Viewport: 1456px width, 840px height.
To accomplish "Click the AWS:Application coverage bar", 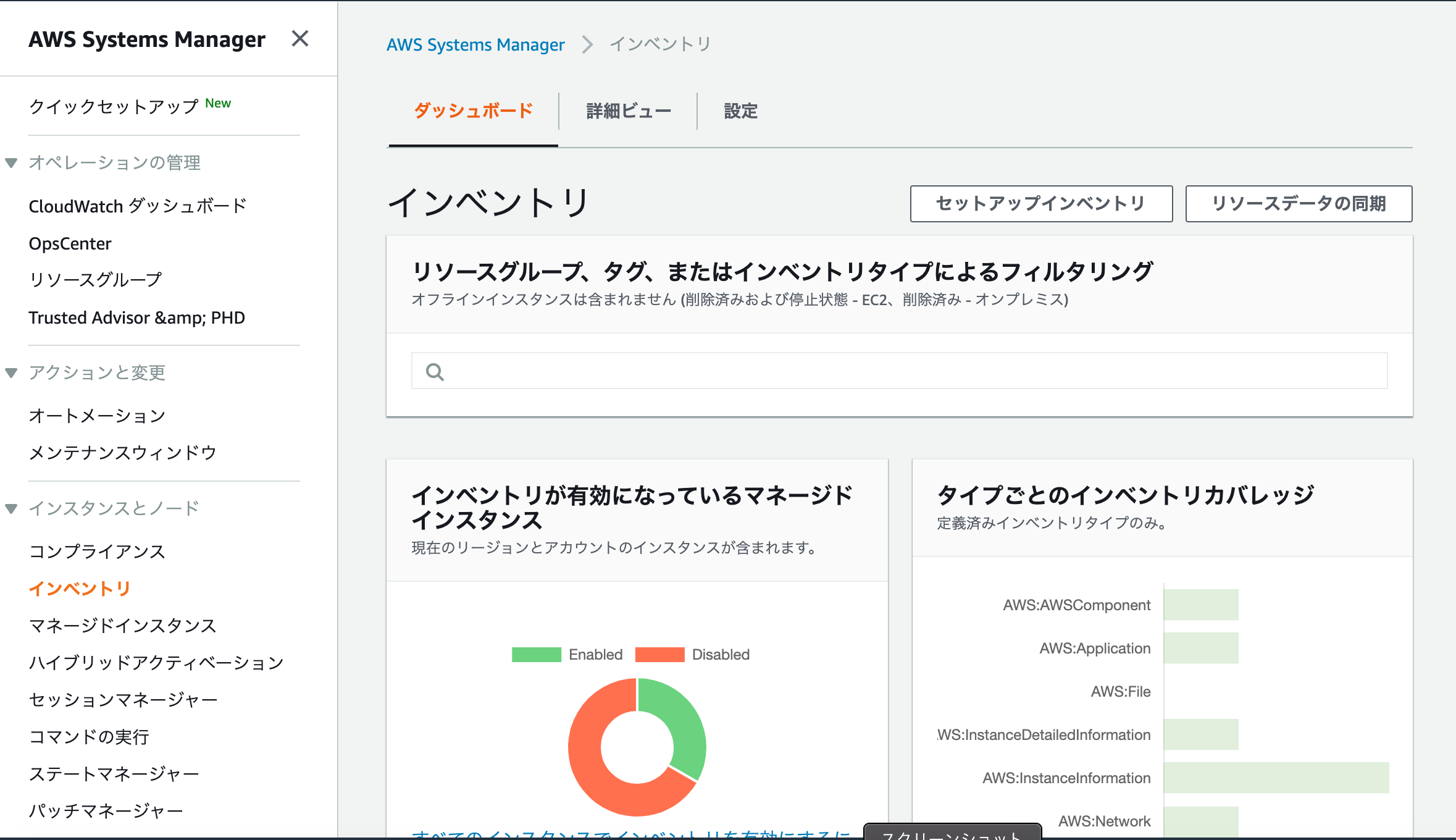I will click(1201, 648).
